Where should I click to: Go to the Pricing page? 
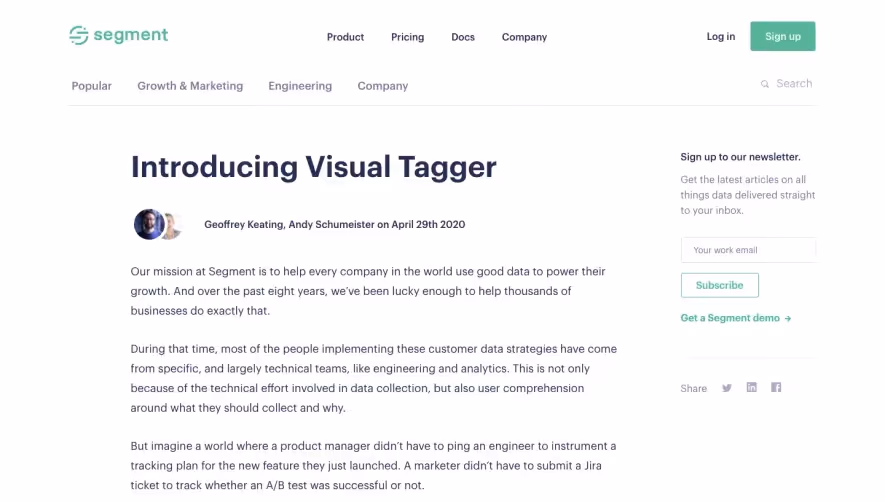click(408, 37)
